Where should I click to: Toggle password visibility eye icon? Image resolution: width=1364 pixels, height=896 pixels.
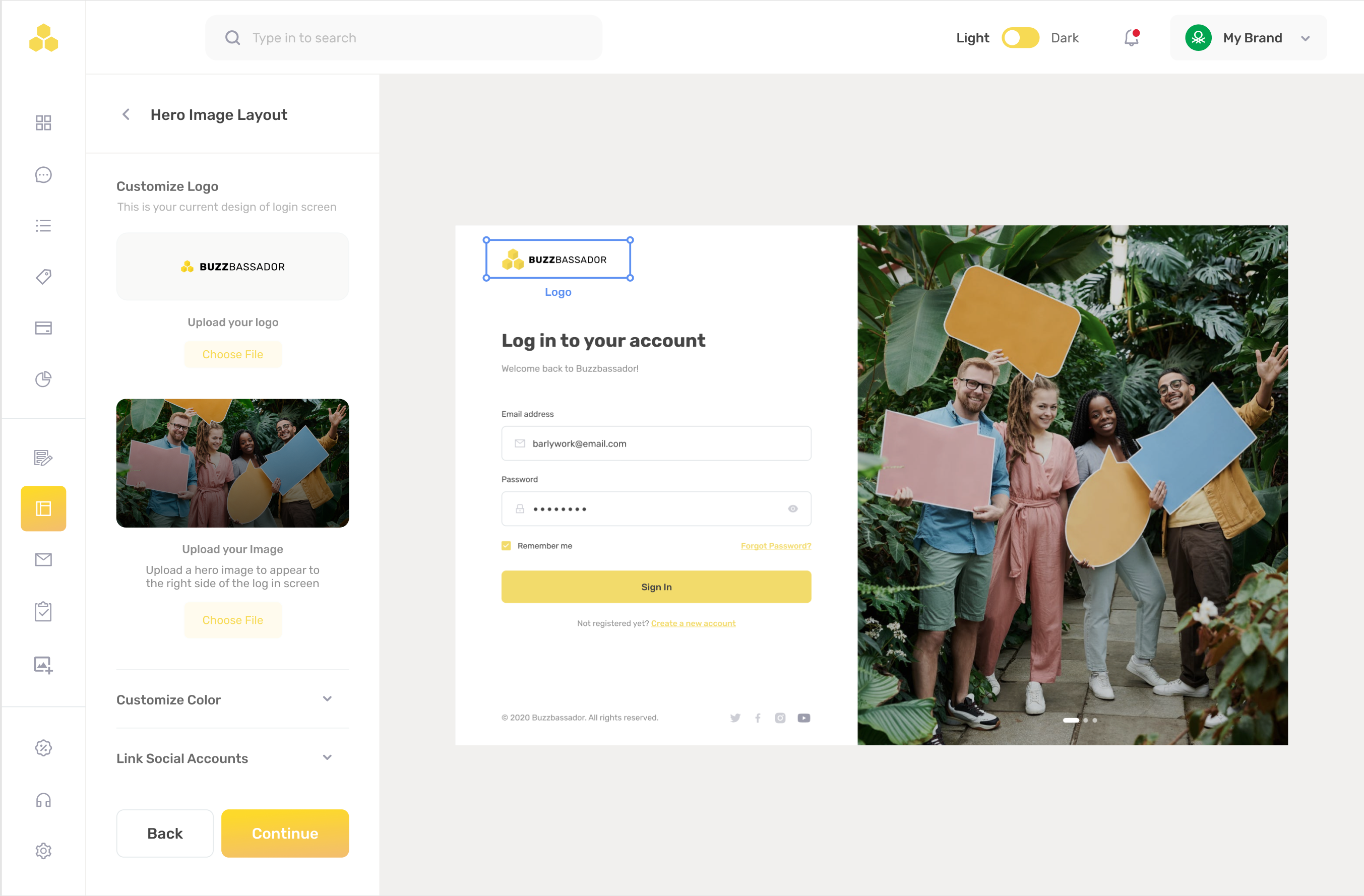792,509
